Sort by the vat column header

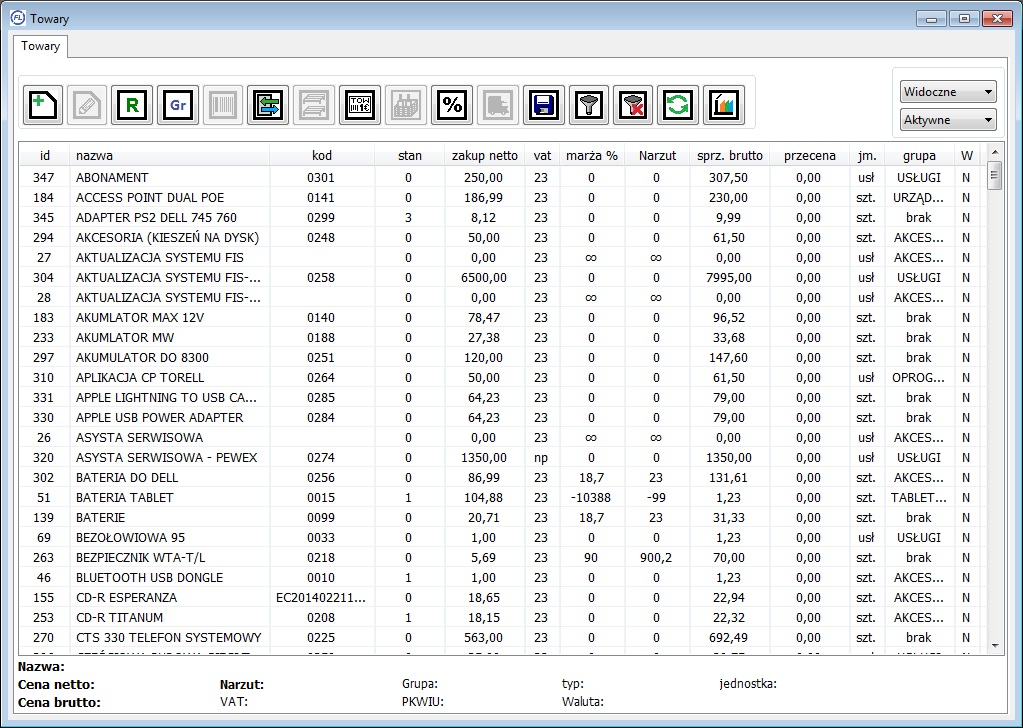[542, 156]
